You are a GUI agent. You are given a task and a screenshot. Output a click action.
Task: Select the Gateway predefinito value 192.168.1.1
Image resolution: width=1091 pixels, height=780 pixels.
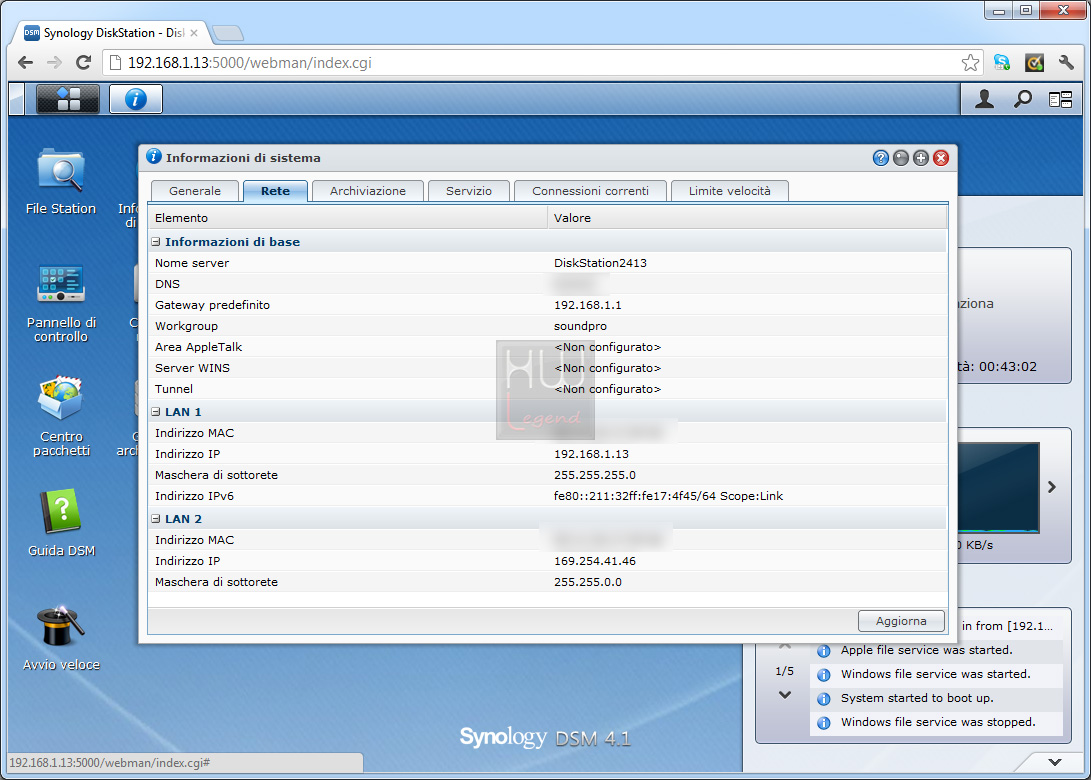[588, 305]
